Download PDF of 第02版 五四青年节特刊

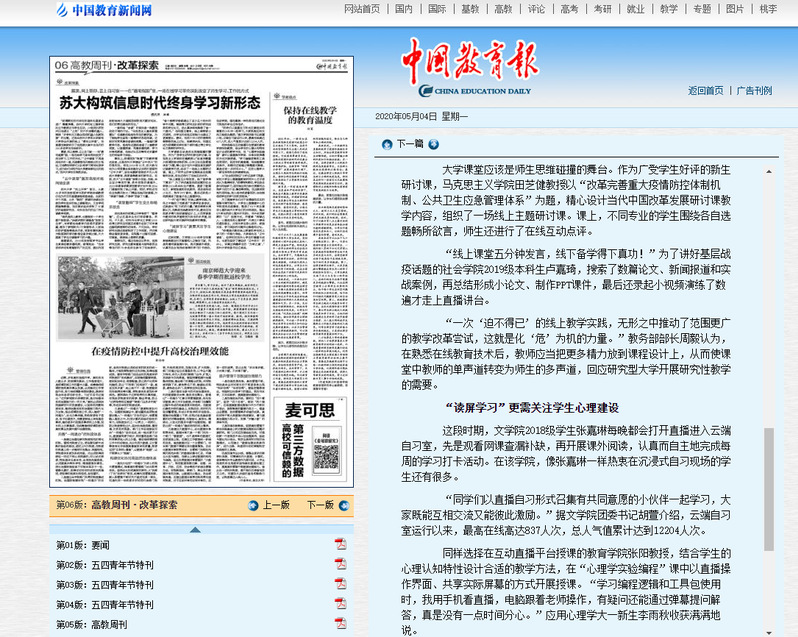340,564
